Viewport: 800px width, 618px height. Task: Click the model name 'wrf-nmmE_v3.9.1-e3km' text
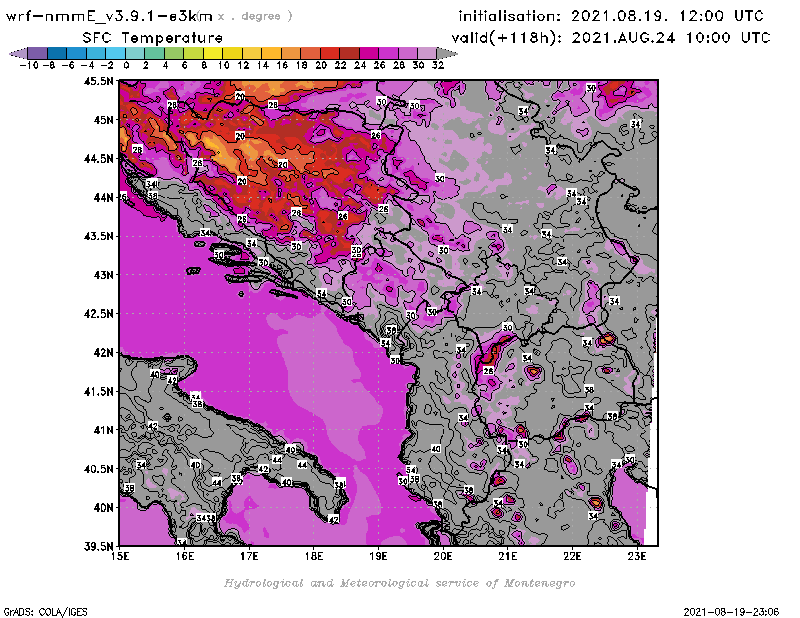(x=109, y=16)
